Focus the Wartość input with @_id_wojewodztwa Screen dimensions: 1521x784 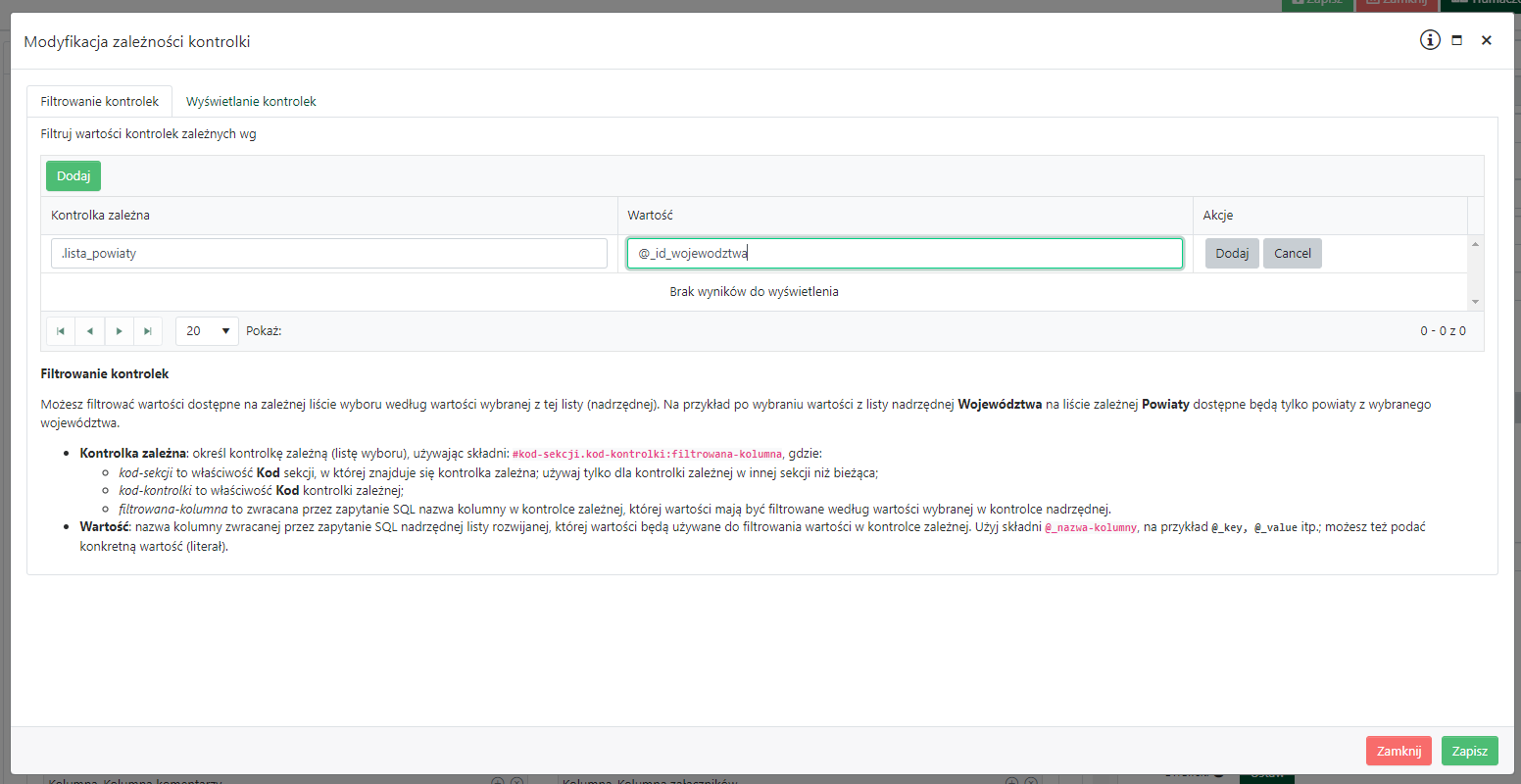[x=905, y=253]
